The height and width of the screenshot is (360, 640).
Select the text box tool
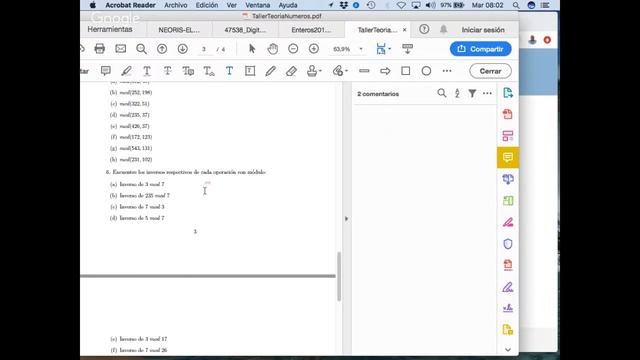tap(250, 71)
